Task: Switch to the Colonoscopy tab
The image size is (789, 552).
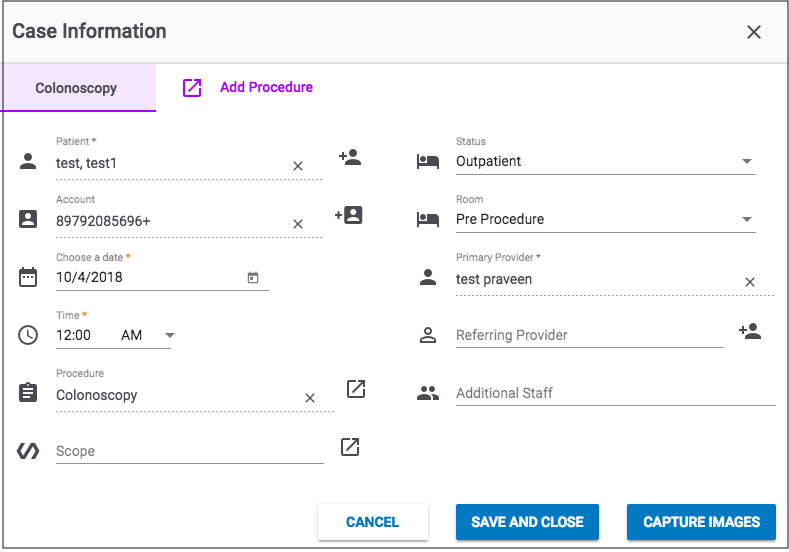Action: [x=76, y=88]
